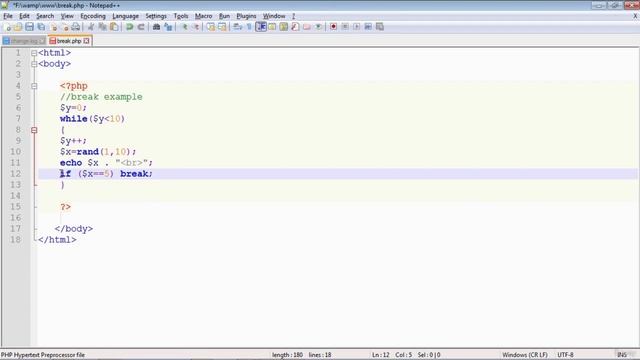This screenshot has height=360, width=640.
Task: Toggle Show All Characters paragraph icon
Action: click(249, 27)
